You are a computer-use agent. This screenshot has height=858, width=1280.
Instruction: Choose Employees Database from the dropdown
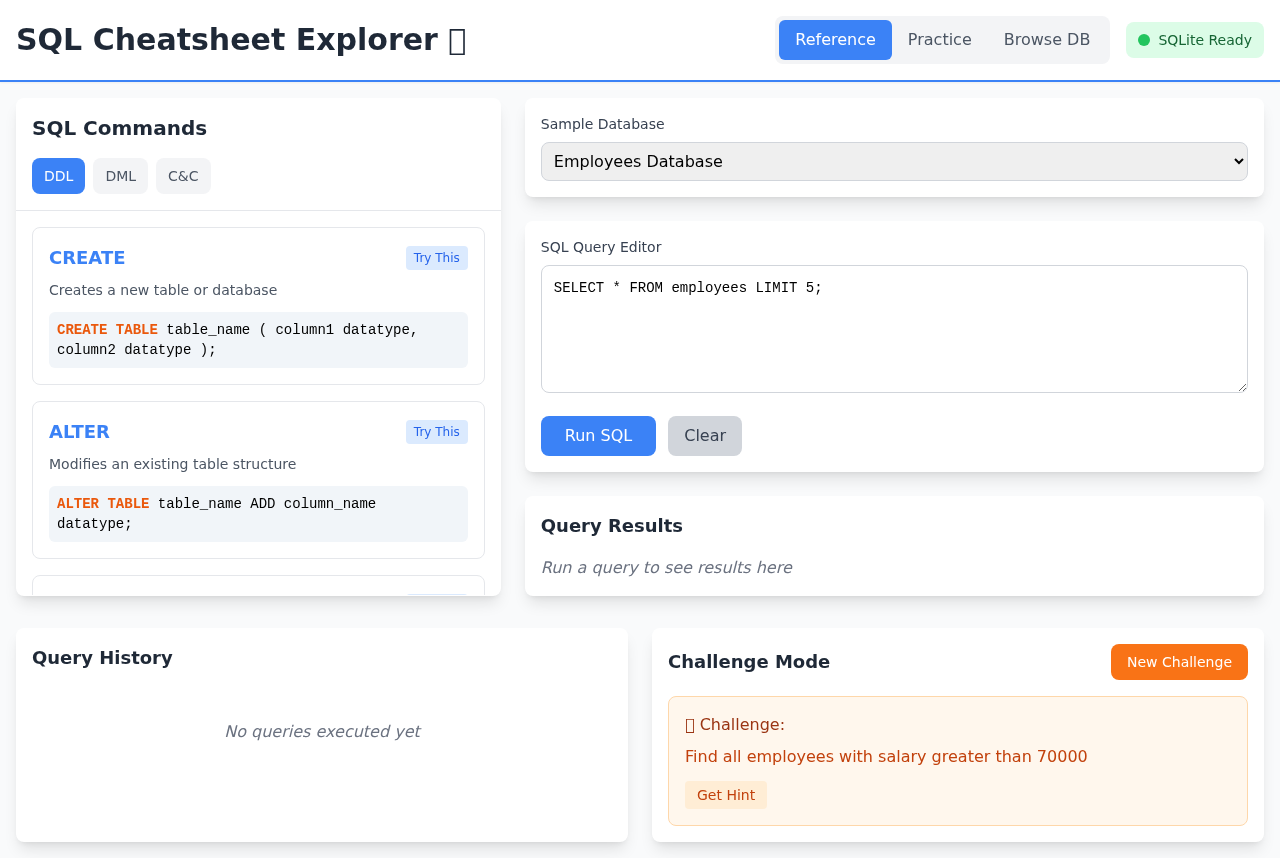click(893, 161)
